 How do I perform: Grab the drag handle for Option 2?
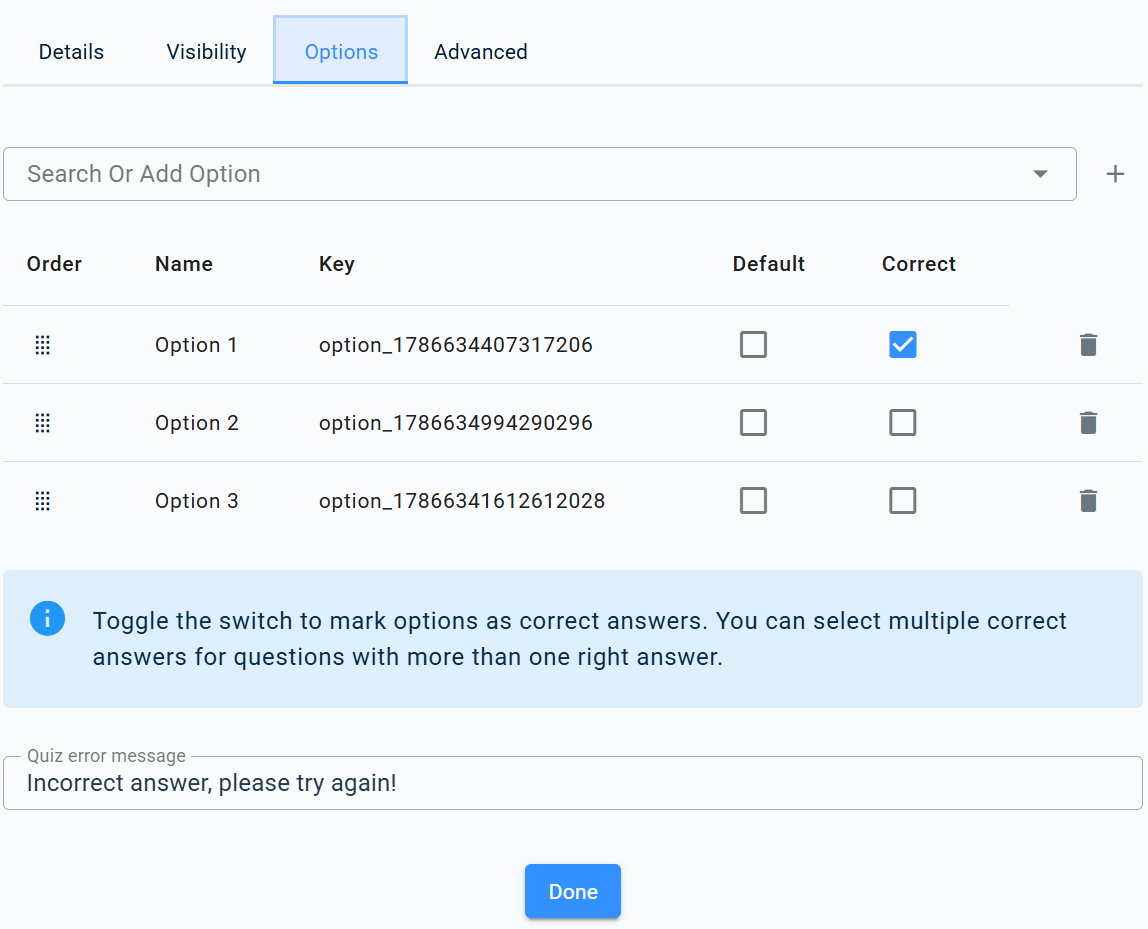point(42,423)
